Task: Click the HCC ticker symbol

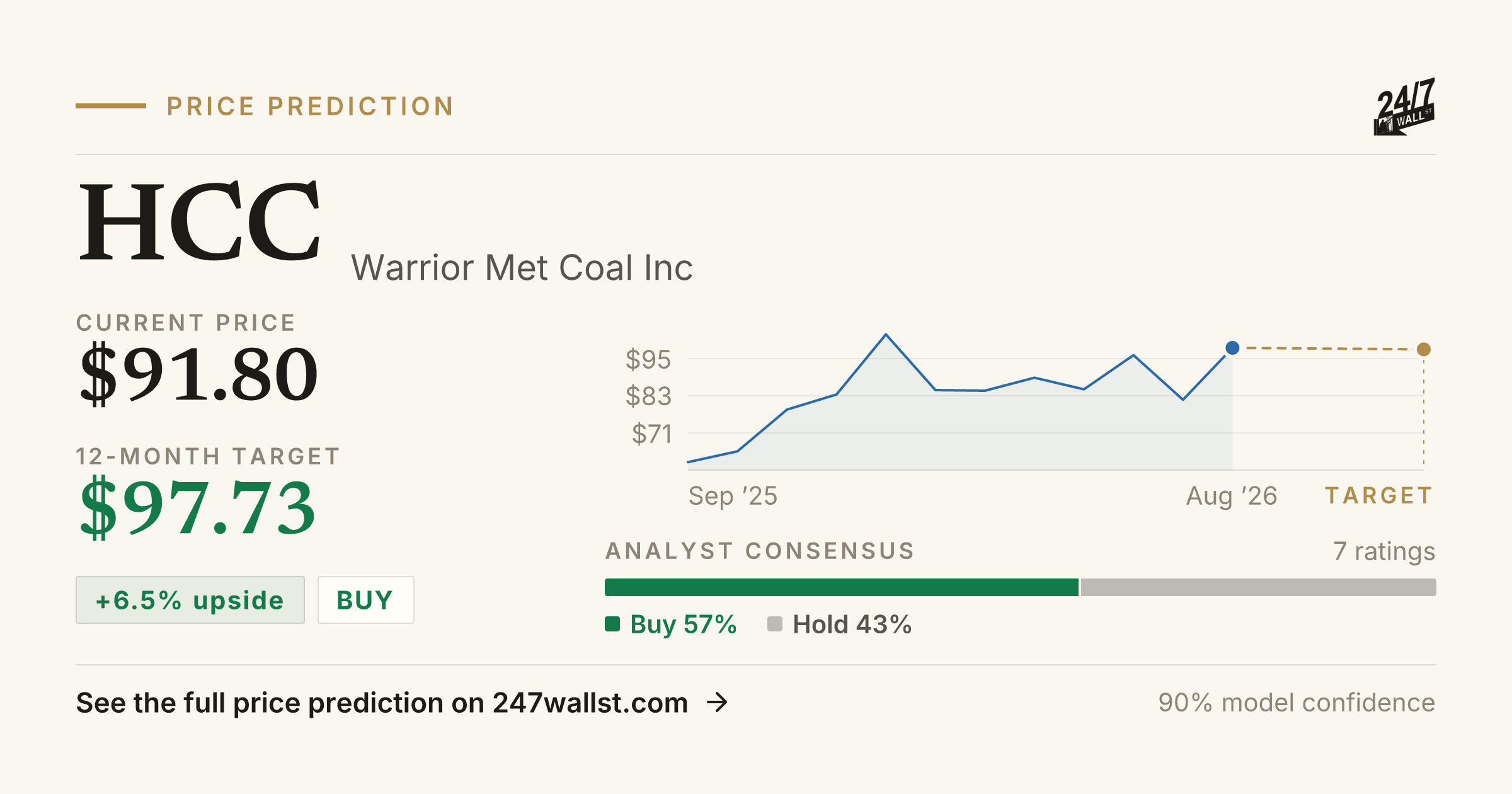Action: click(x=200, y=221)
